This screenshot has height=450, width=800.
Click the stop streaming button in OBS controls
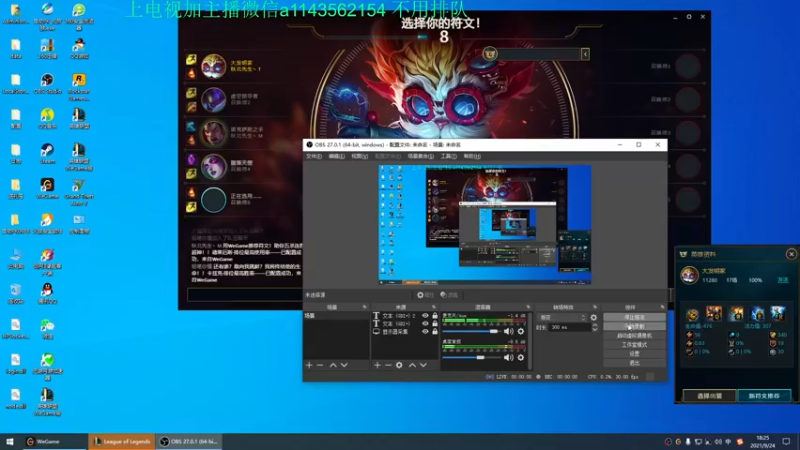(634, 317)
